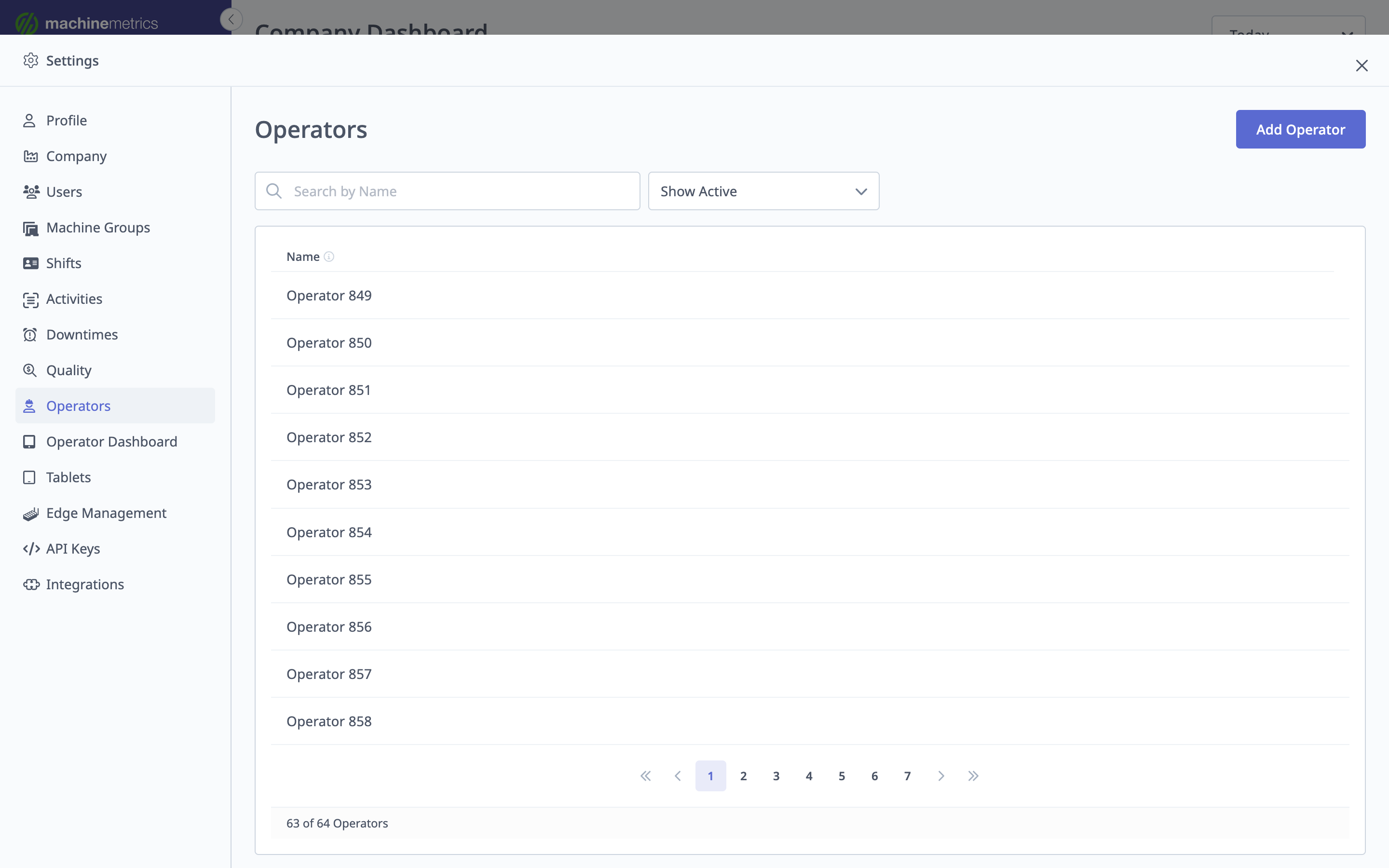
Task: Open the Shifts settings section
Action: coord(115,263)
